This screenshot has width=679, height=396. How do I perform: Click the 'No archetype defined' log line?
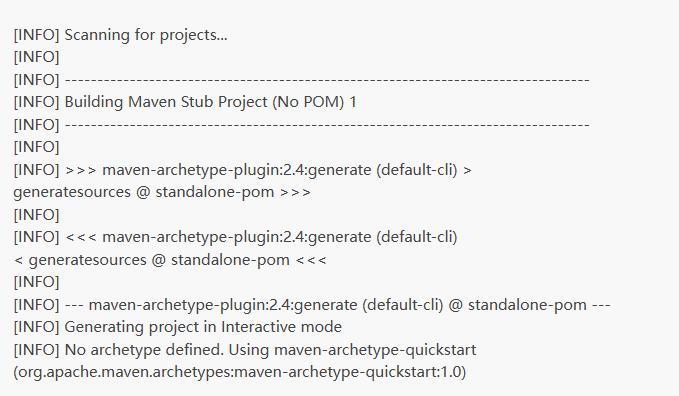(x=245, y=350)
